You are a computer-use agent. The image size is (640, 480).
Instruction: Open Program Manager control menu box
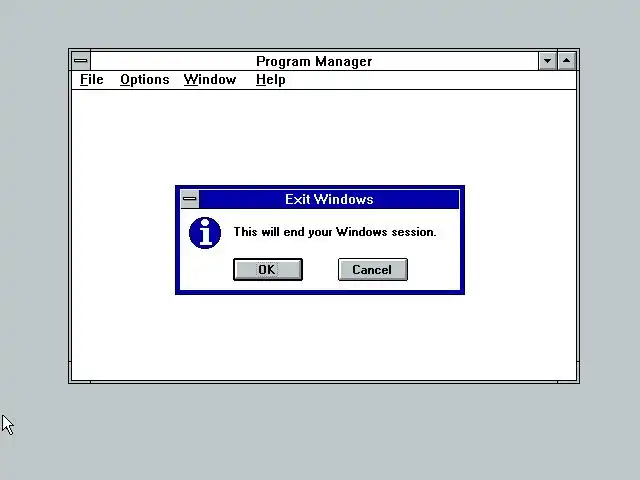(x=81, y=61)
